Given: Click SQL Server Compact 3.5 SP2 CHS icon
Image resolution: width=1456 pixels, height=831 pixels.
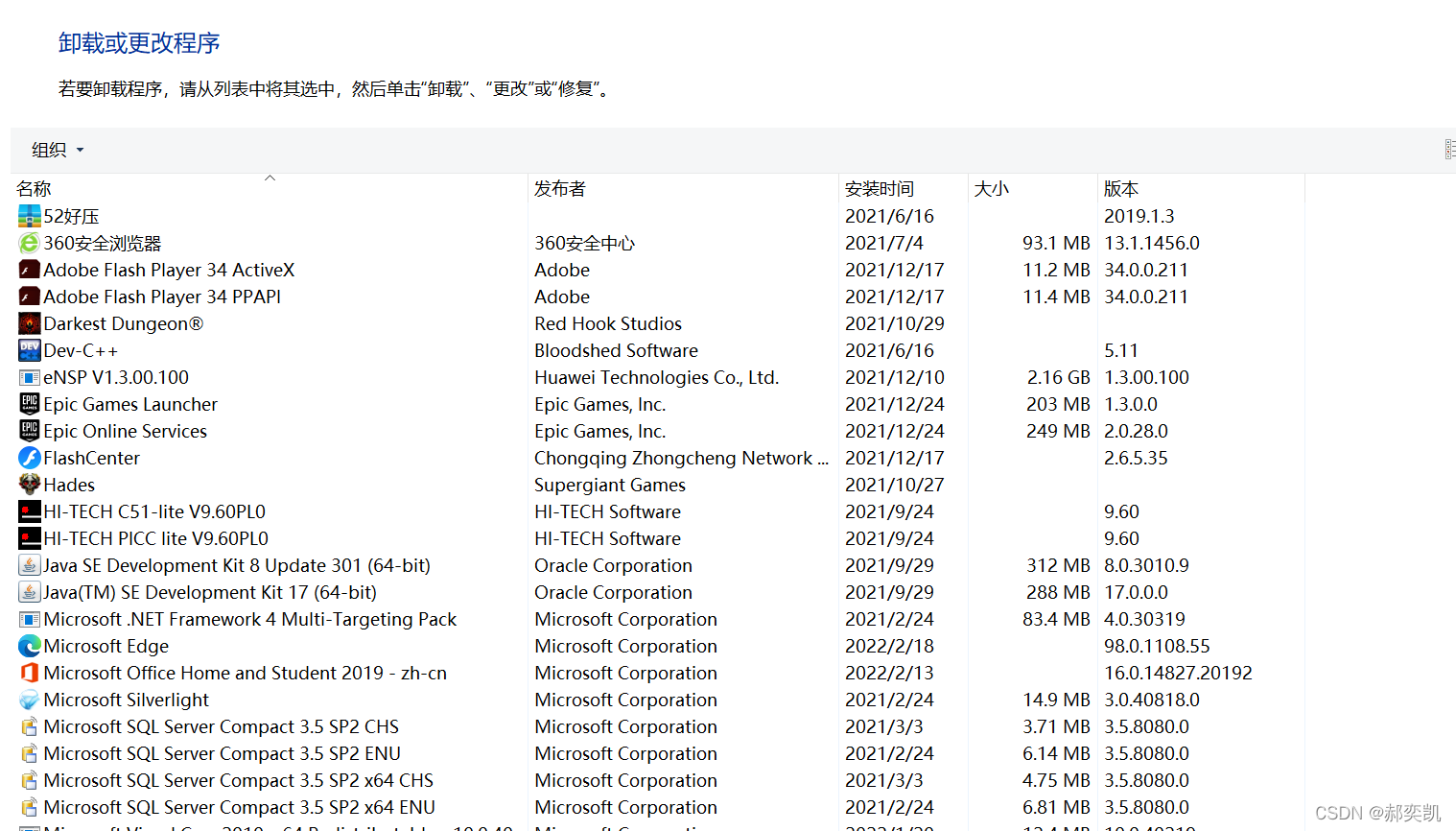Looking at the screenshot, I should coord(30,726).
